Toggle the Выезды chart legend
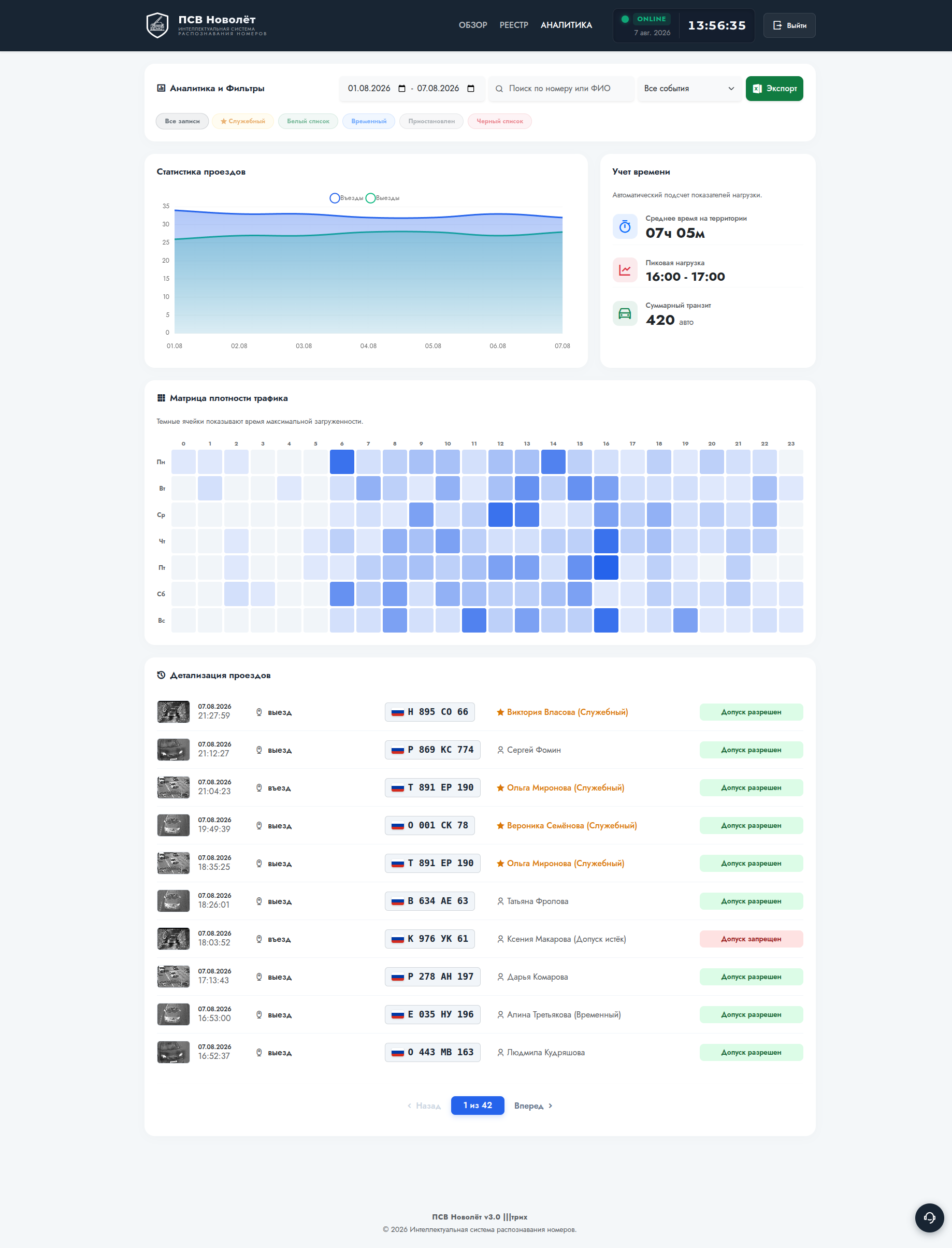 coord(382,198)
